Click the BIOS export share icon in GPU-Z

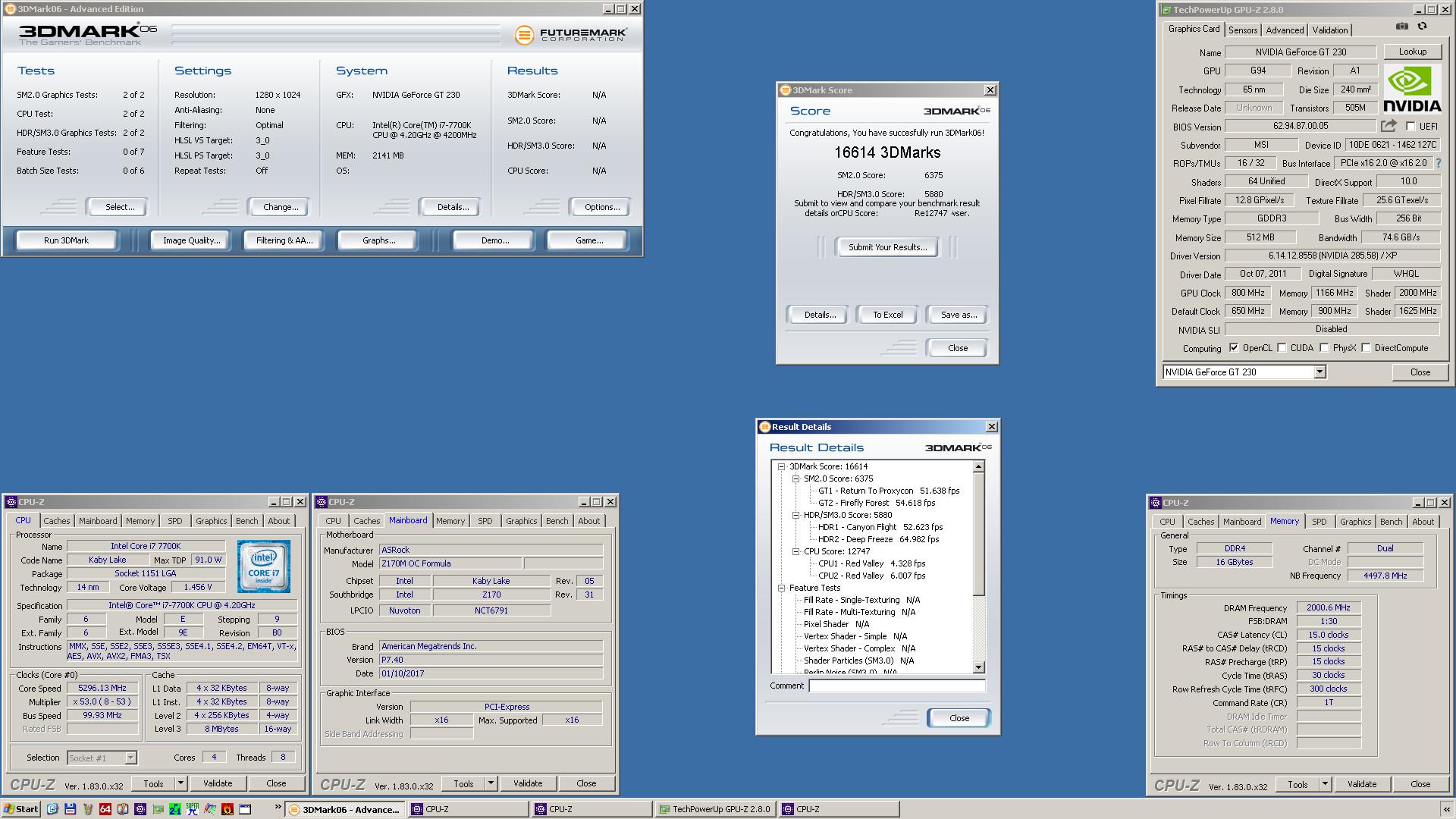tap(1389, 126)
